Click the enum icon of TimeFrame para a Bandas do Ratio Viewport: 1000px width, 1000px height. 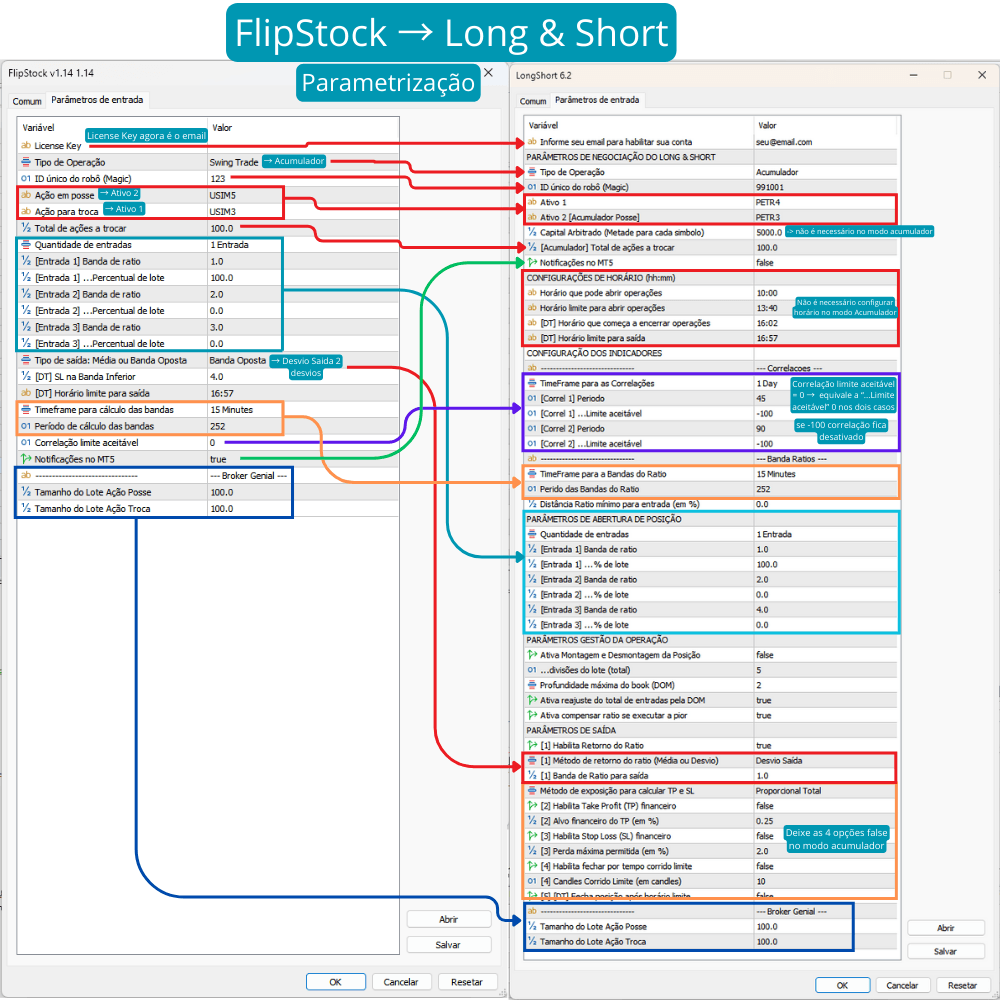532,474
